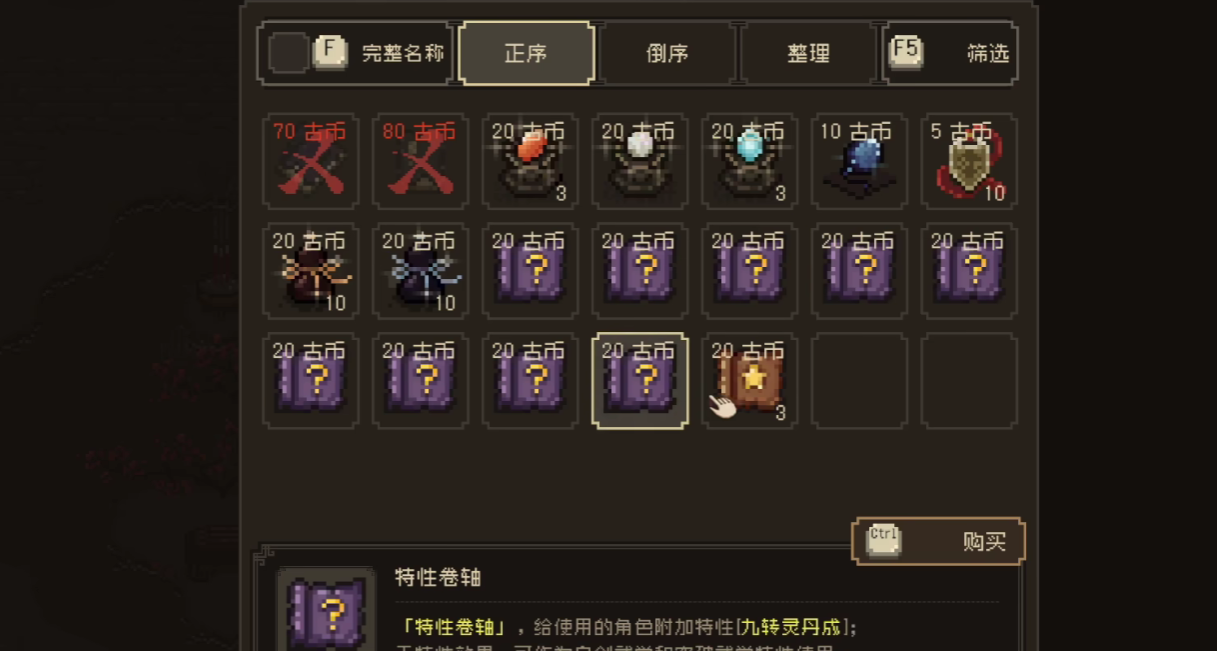This screenshot has width=1217, height=651.
Task: Switch to descending order tab 倒序
Action: click(x=667, y=53)
